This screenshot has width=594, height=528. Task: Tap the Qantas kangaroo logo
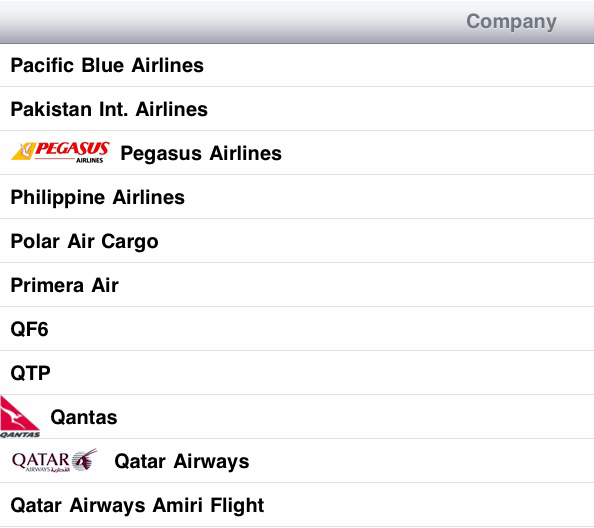[20, 417]
